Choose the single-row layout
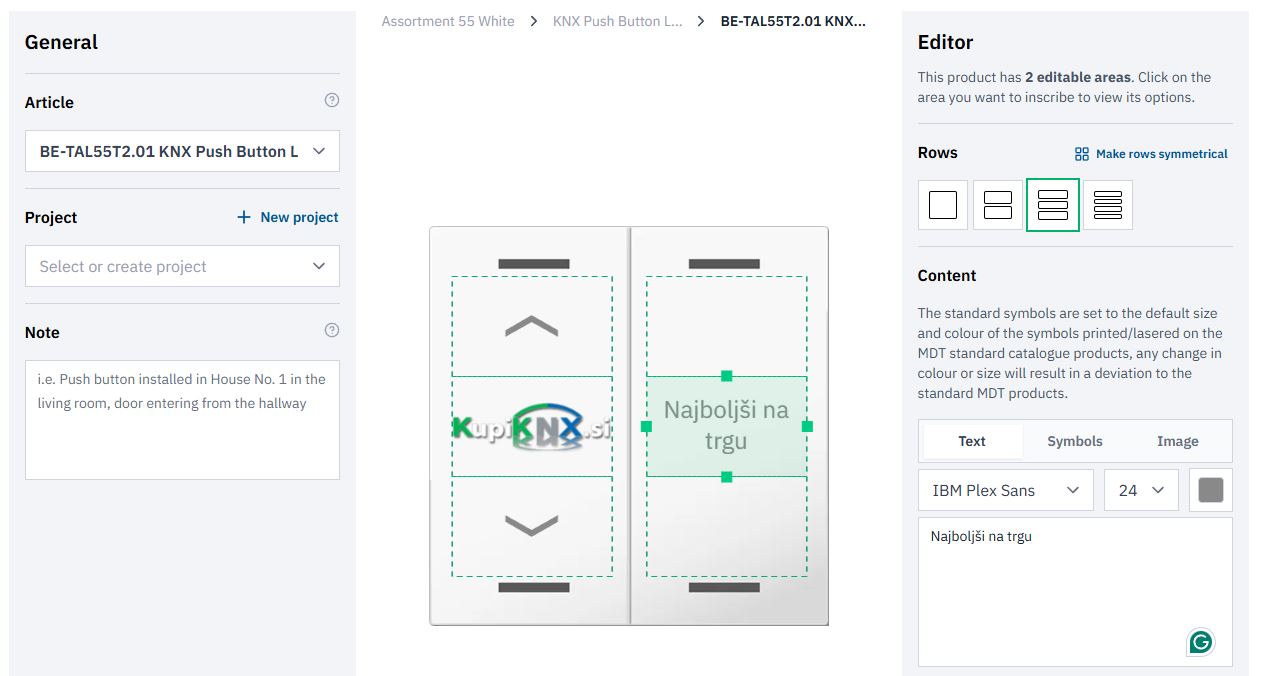The width and height of the screenshot is (1263, 676). point(943,205)
